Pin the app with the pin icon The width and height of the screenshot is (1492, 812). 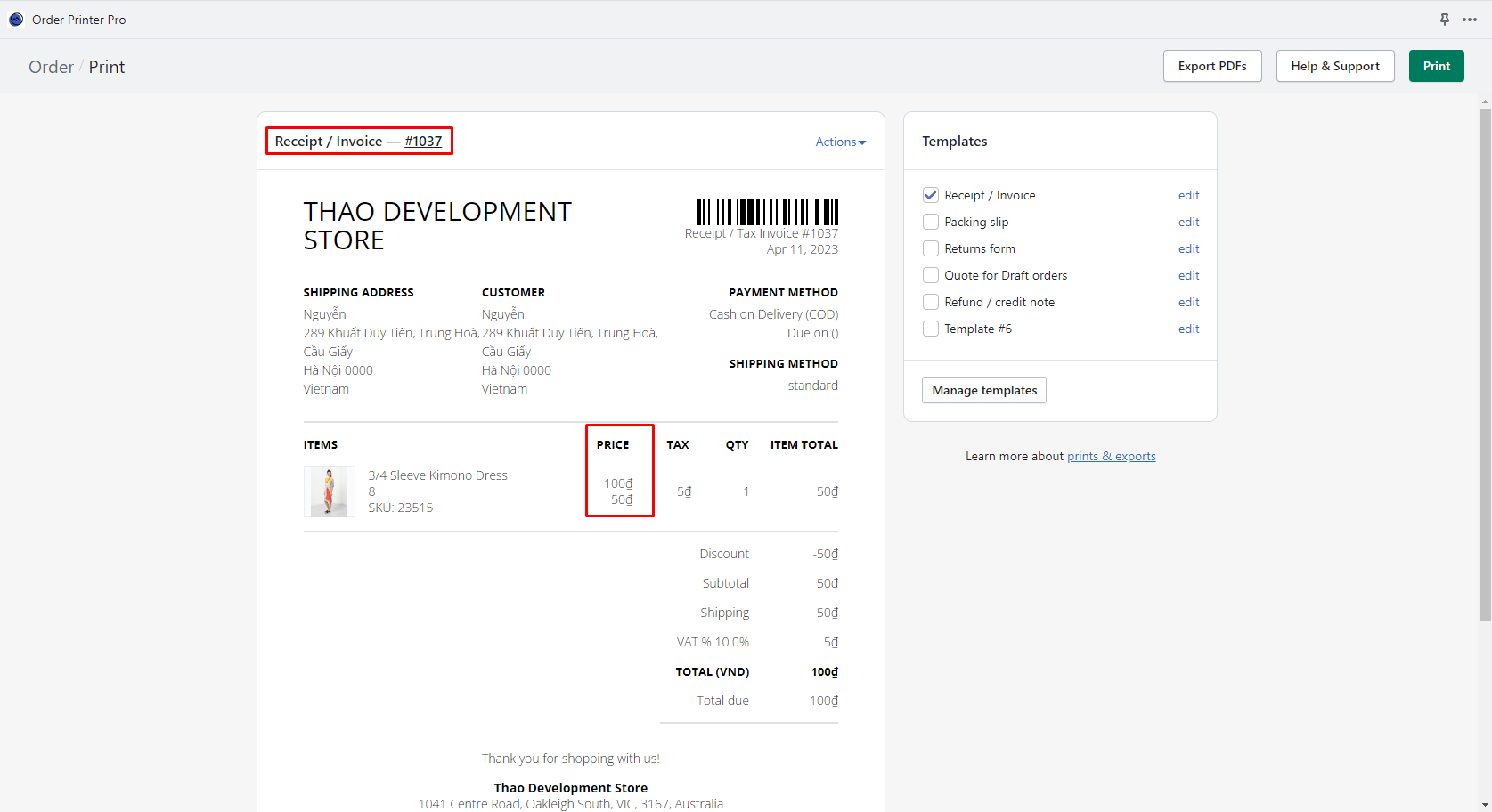pos(1444,20)
